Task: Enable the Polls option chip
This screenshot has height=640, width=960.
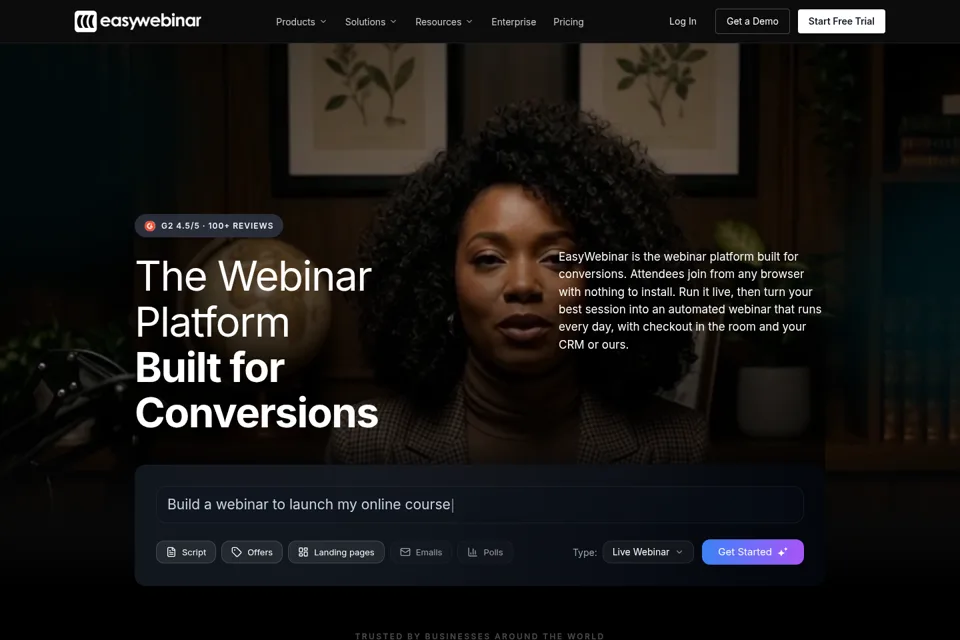Action: [x=485, y=552]
